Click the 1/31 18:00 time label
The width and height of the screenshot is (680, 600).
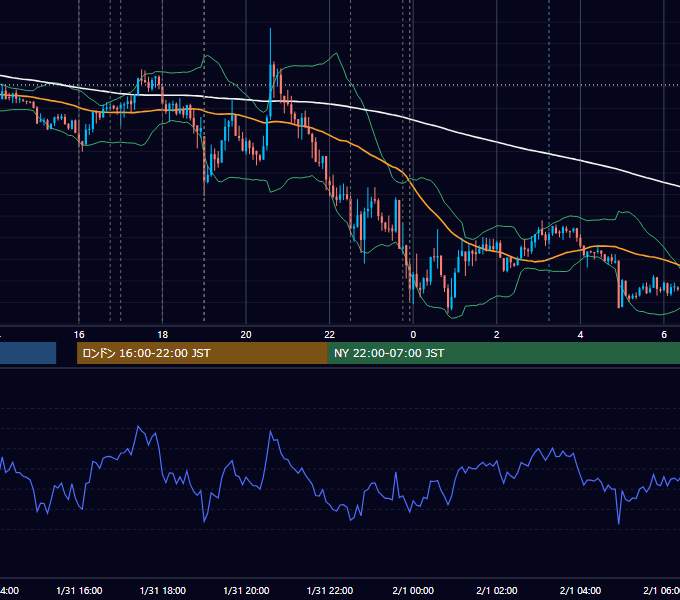click(x=163, y=590)
